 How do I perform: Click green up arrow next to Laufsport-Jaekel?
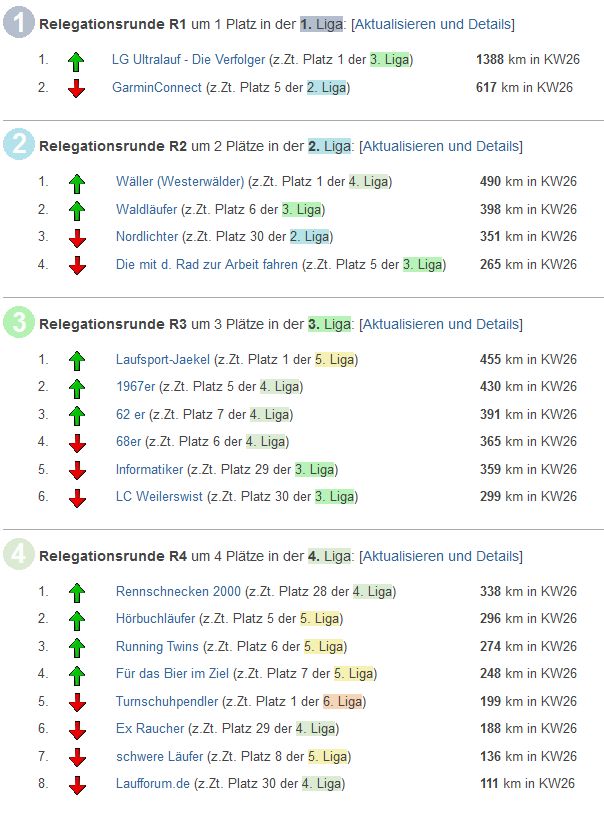coord(77,359)
